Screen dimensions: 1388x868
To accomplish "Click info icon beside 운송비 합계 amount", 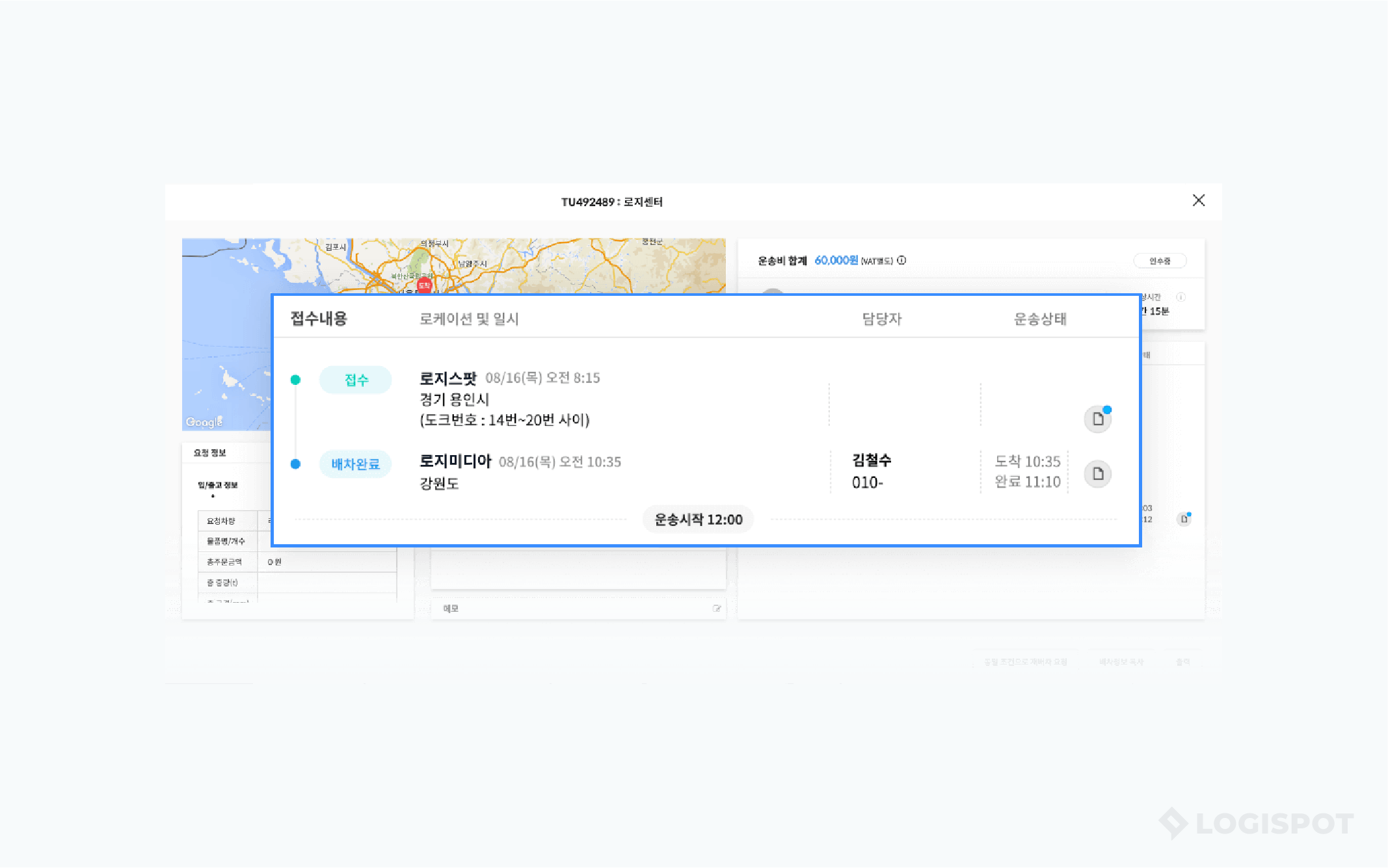I will pos(901,260).
